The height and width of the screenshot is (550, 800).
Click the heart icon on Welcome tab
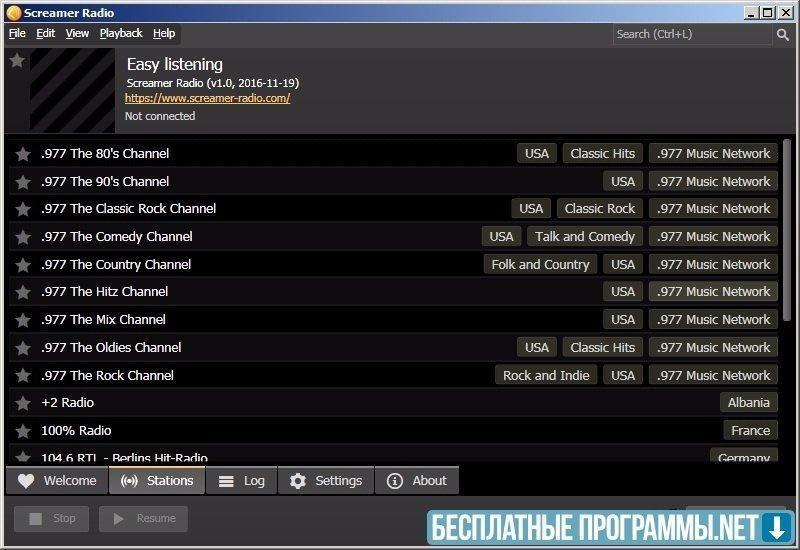point(26,481)
